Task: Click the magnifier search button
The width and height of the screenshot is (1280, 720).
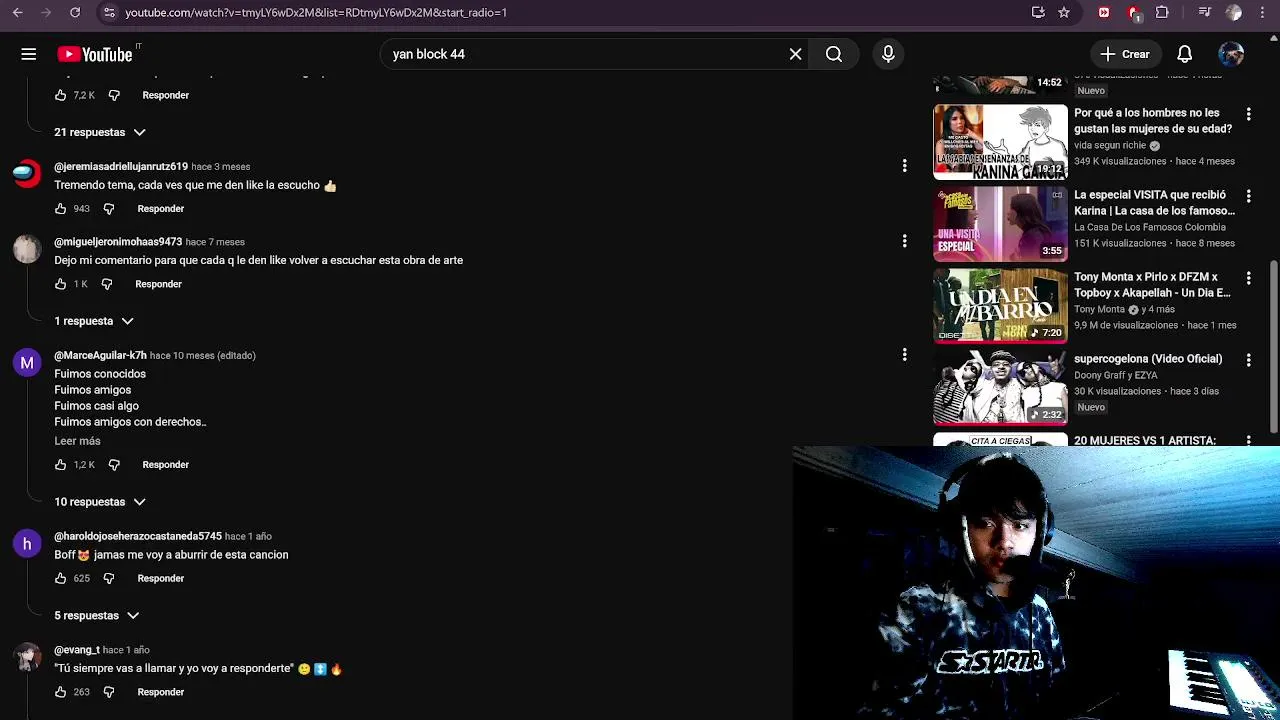Action: pyautogui.click(x=834, y=54)
